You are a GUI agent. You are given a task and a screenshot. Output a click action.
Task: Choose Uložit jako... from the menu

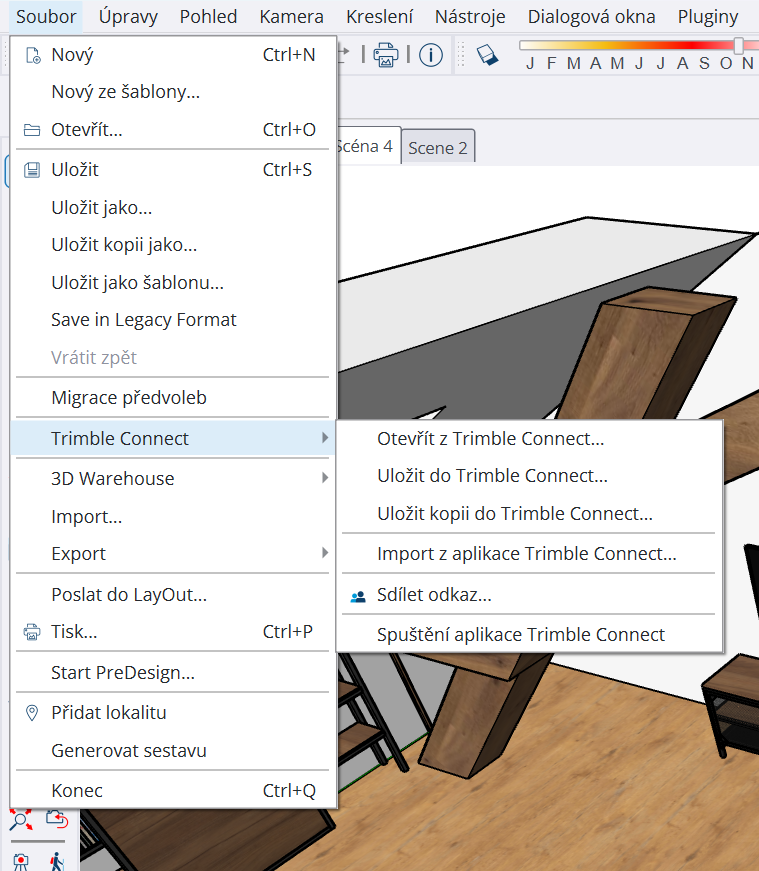[101, 208]
